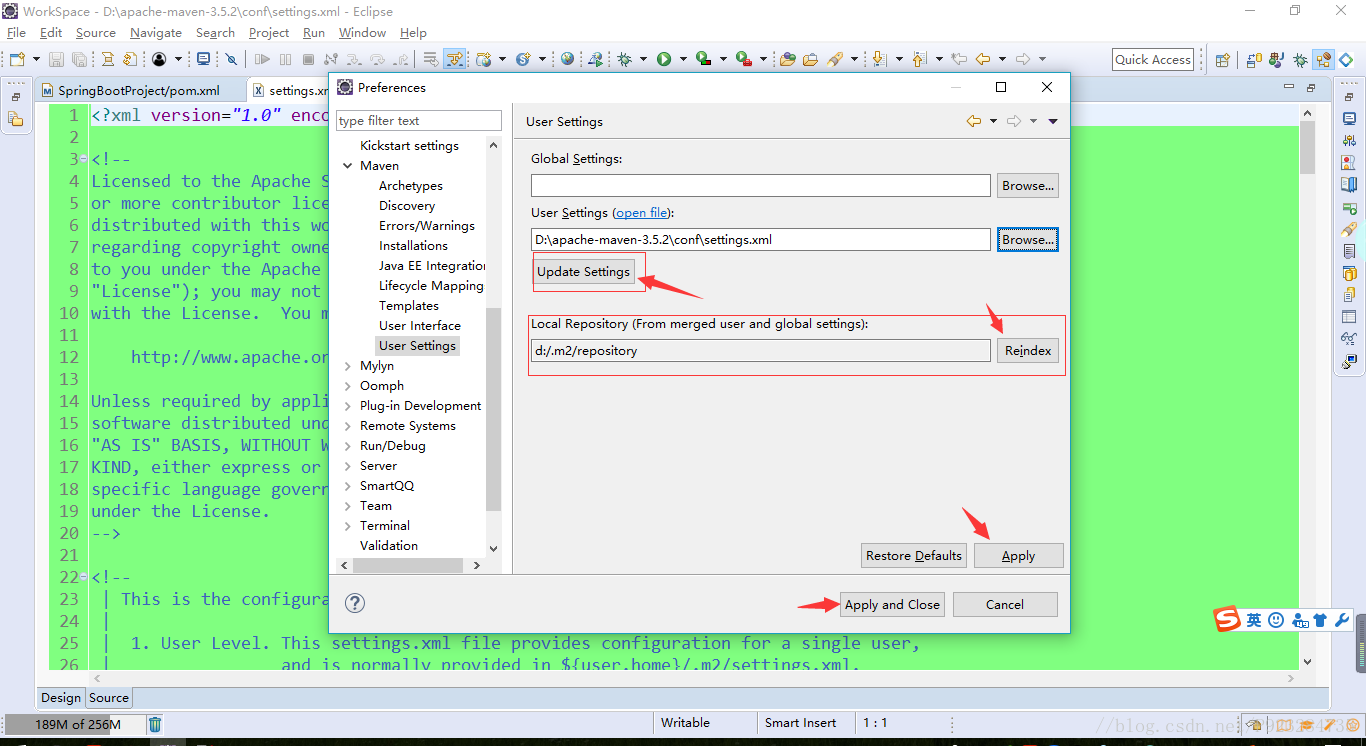Expand the Mylyn preferences node

click(348, 366)
